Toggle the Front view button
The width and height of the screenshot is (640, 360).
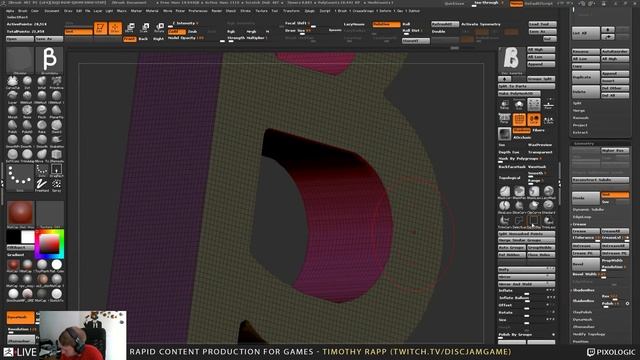[x=129, y=39]
